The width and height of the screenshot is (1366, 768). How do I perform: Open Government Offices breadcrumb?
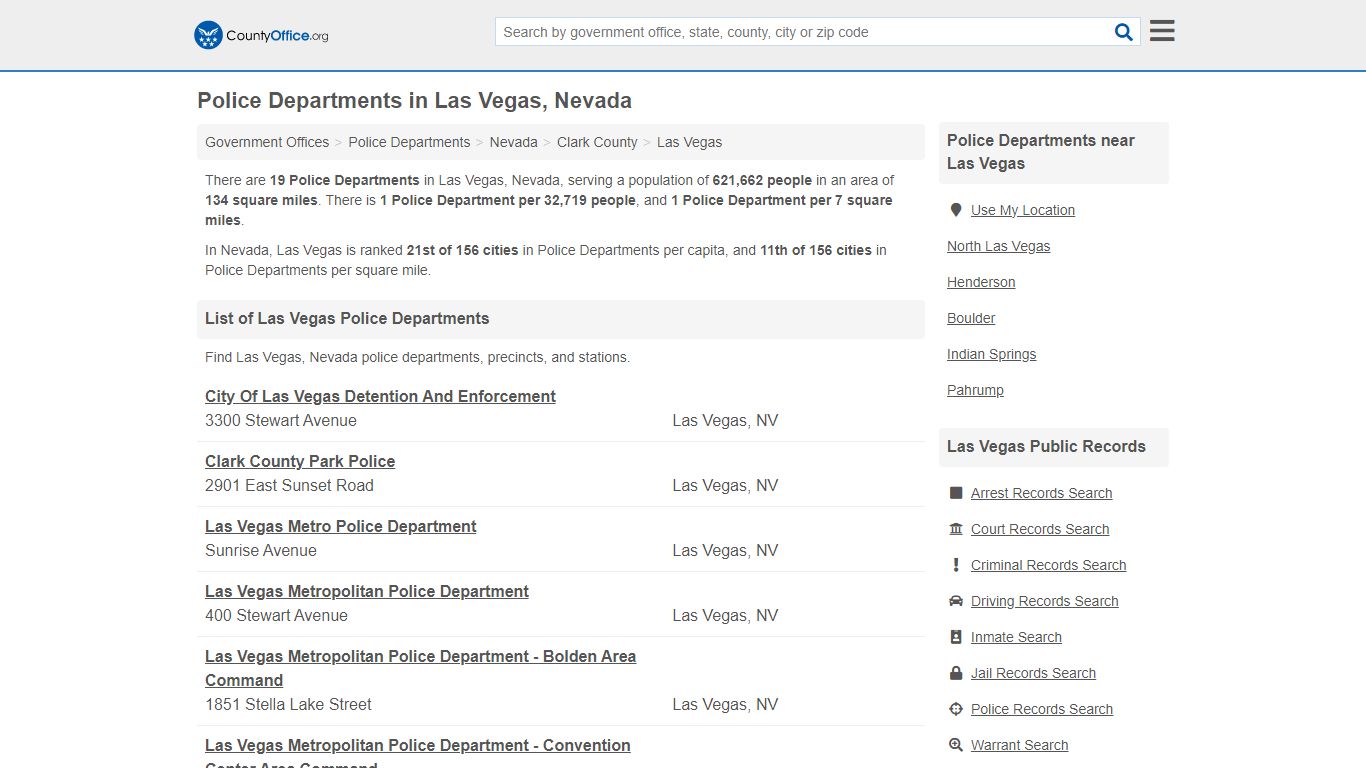(267, 142)
